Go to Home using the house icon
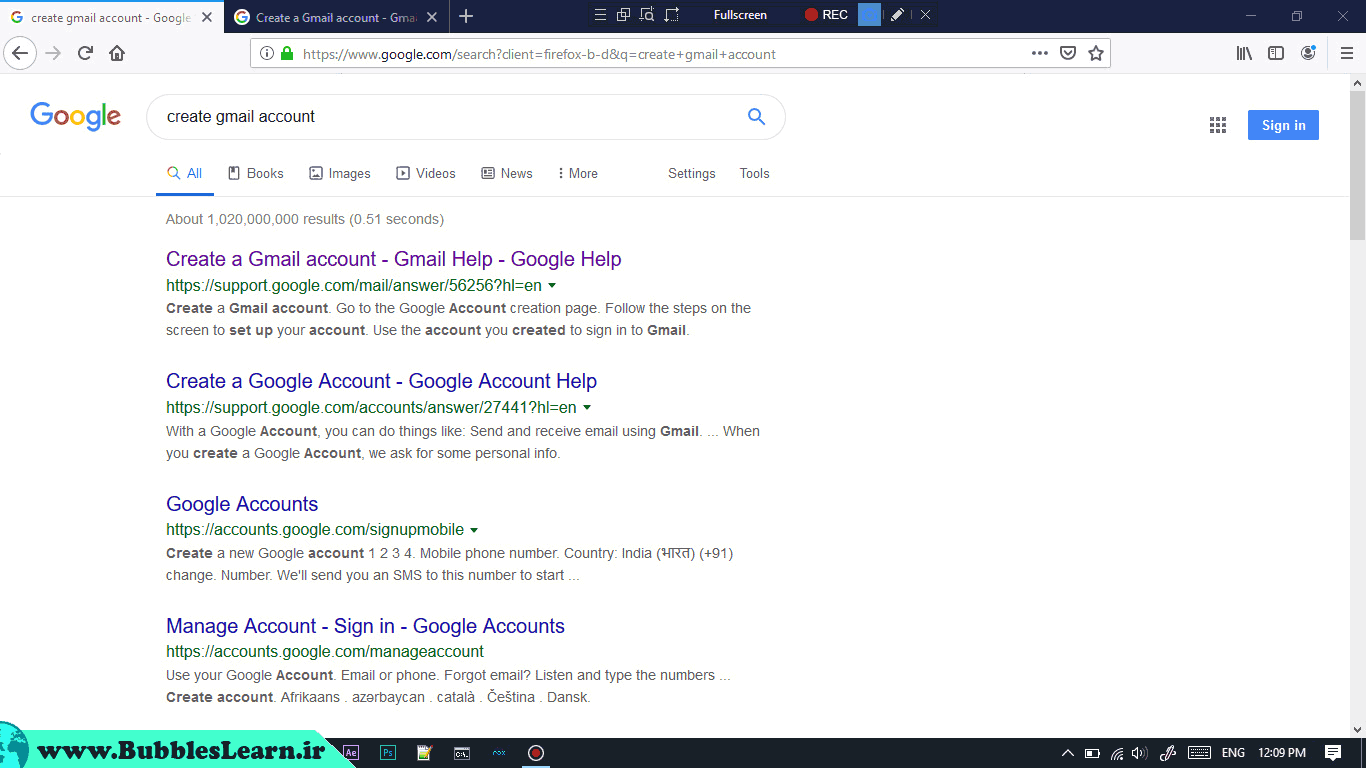Image resolution: width=1366 pixels, height=768 pixels. [117, 54]
